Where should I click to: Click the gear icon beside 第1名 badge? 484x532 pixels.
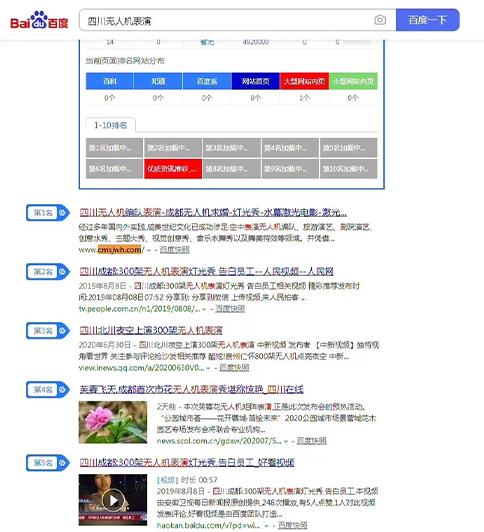(x=62, y=213)
